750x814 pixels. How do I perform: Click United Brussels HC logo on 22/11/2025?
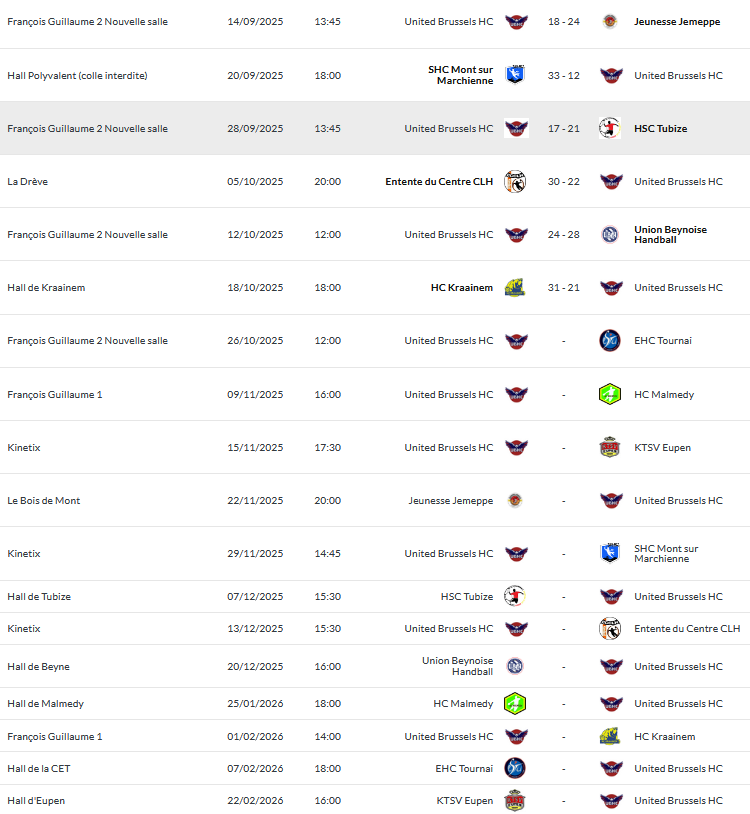pos(610,500)
